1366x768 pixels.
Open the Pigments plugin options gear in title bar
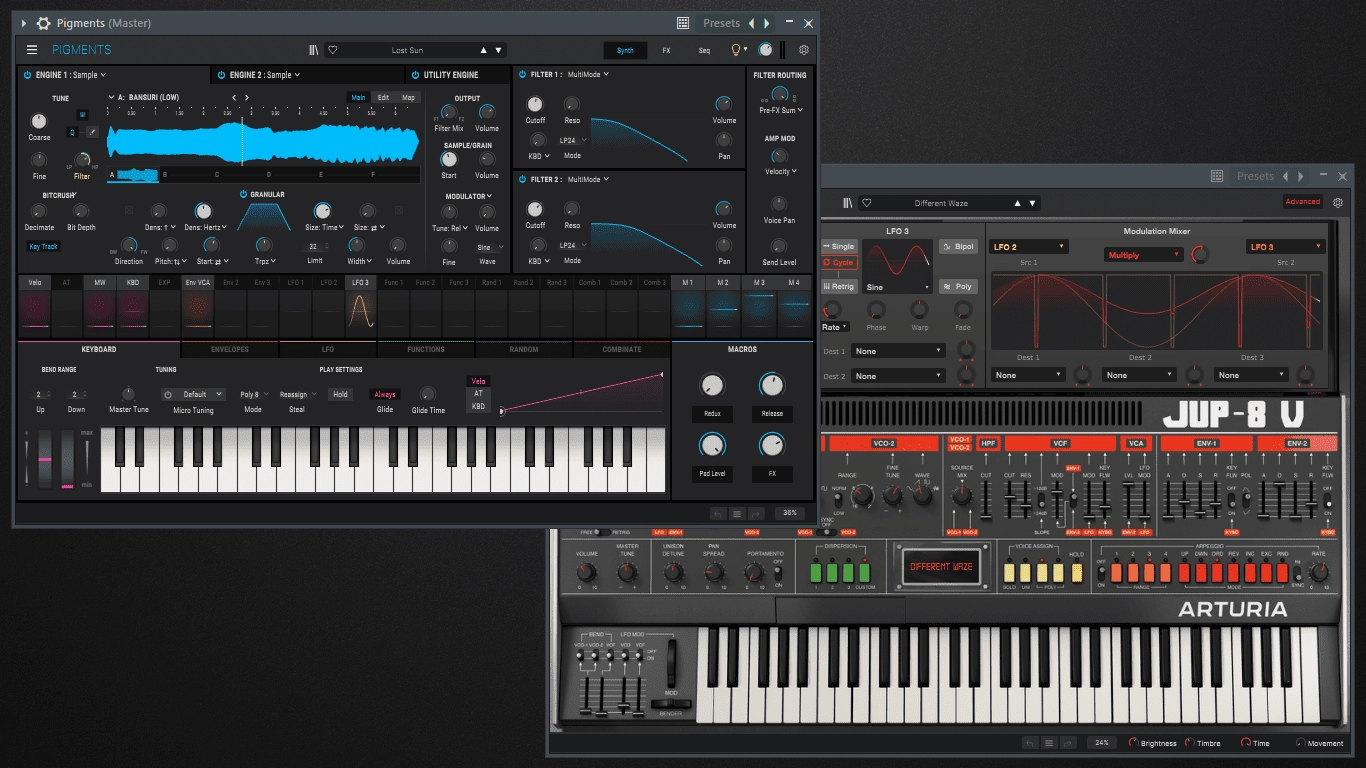[43, 23]
